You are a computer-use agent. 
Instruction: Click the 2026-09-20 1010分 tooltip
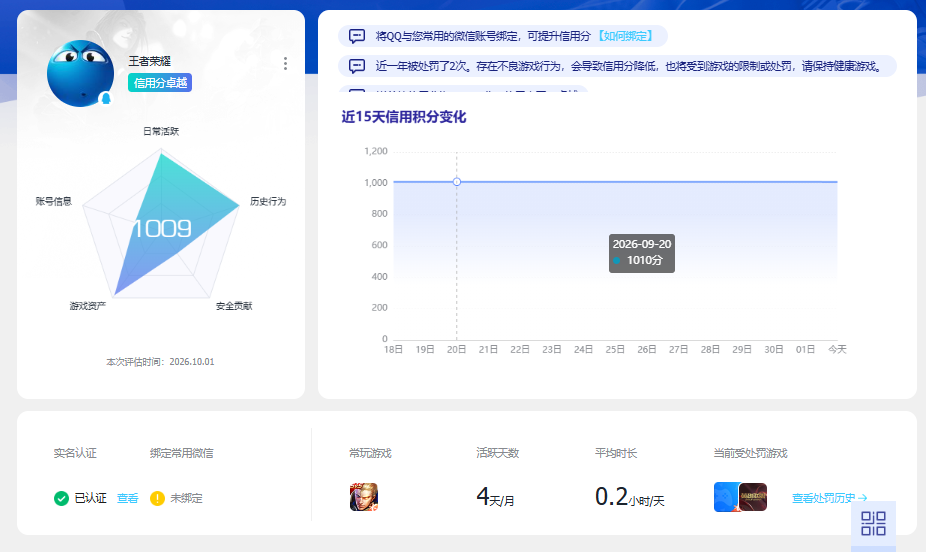tap(642, 253)
